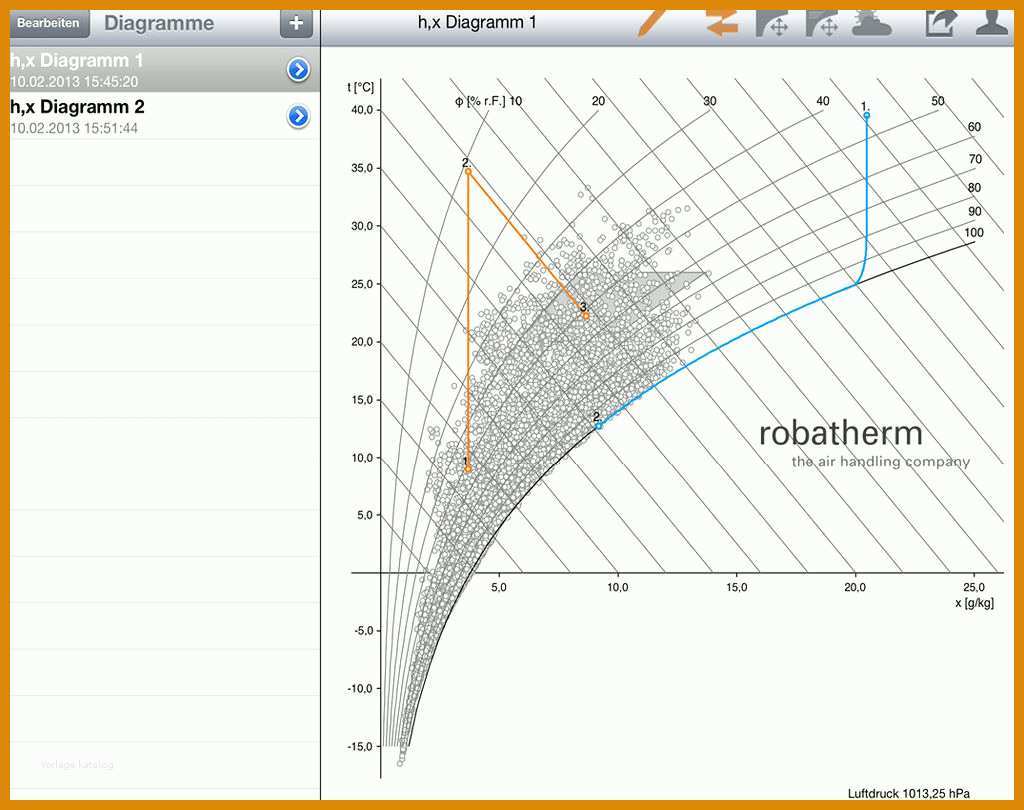Image resolution: width=1024 pixels, height=810 pixels.
Task: Click the move-diagram icon beside the orange arrows
Action: pyautogui.click(x=773, y=24)
